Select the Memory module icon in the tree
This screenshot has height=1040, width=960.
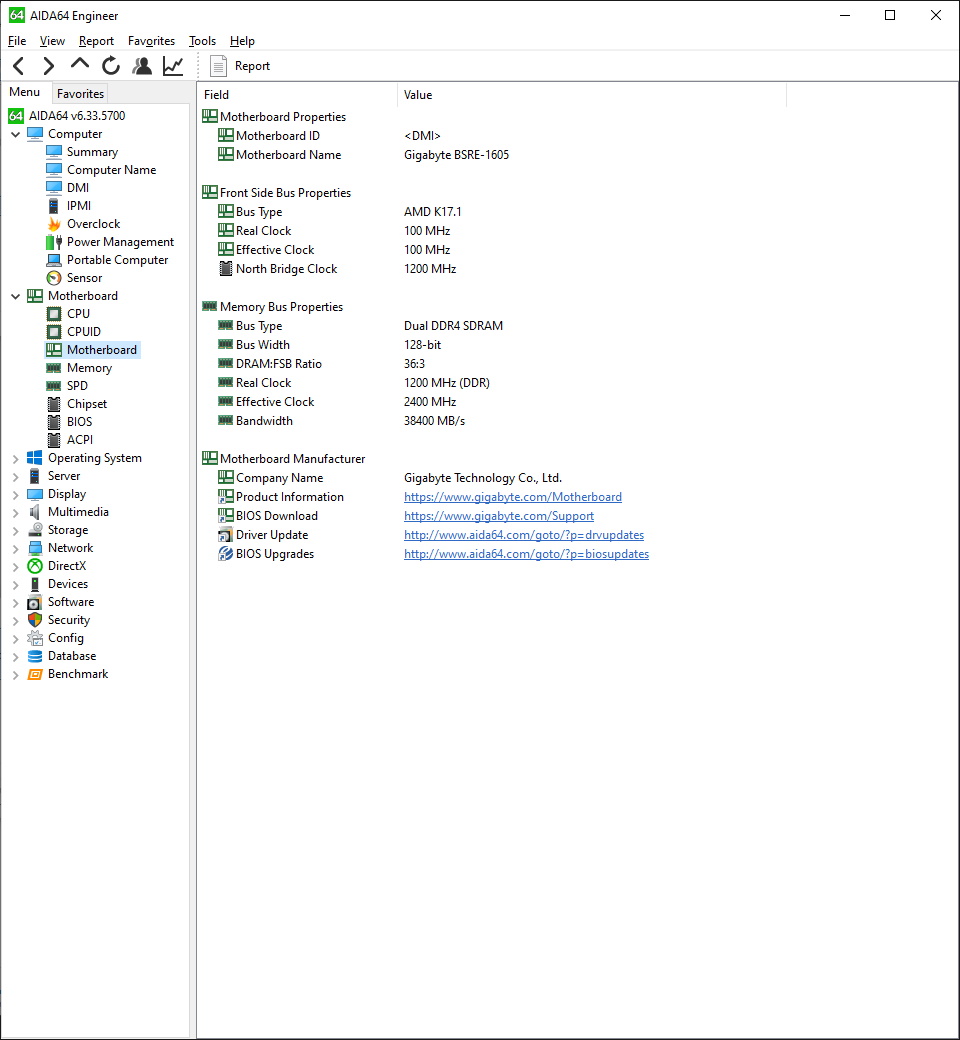pos(54,367)
